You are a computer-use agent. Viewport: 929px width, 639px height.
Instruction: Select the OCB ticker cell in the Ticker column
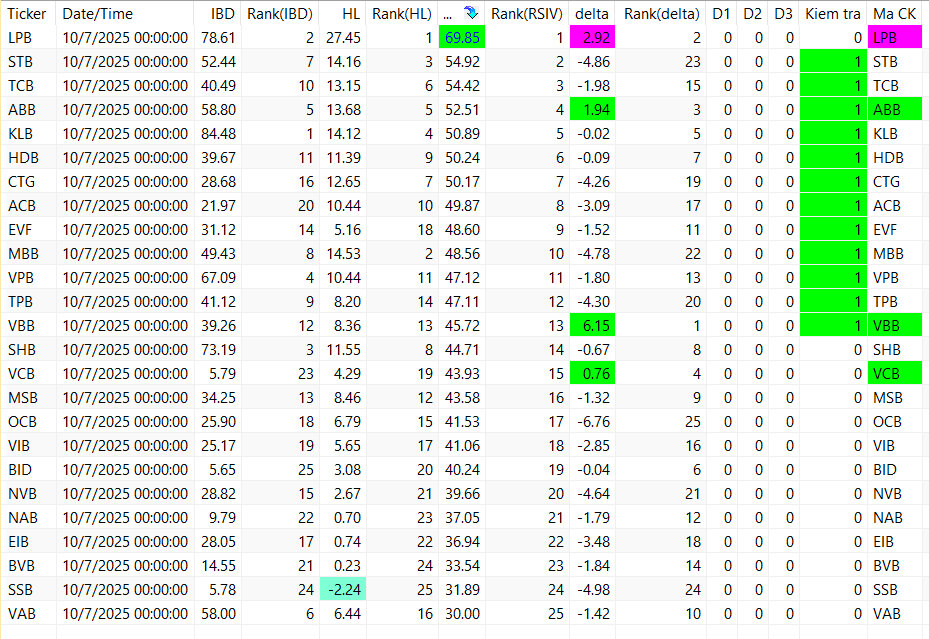28,422
